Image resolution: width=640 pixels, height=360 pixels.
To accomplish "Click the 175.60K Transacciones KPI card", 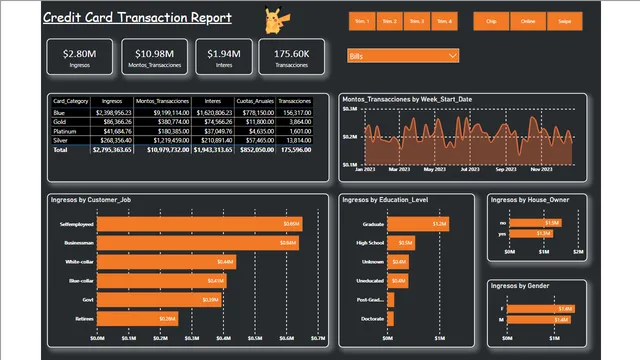I will [x=291, y=57].
